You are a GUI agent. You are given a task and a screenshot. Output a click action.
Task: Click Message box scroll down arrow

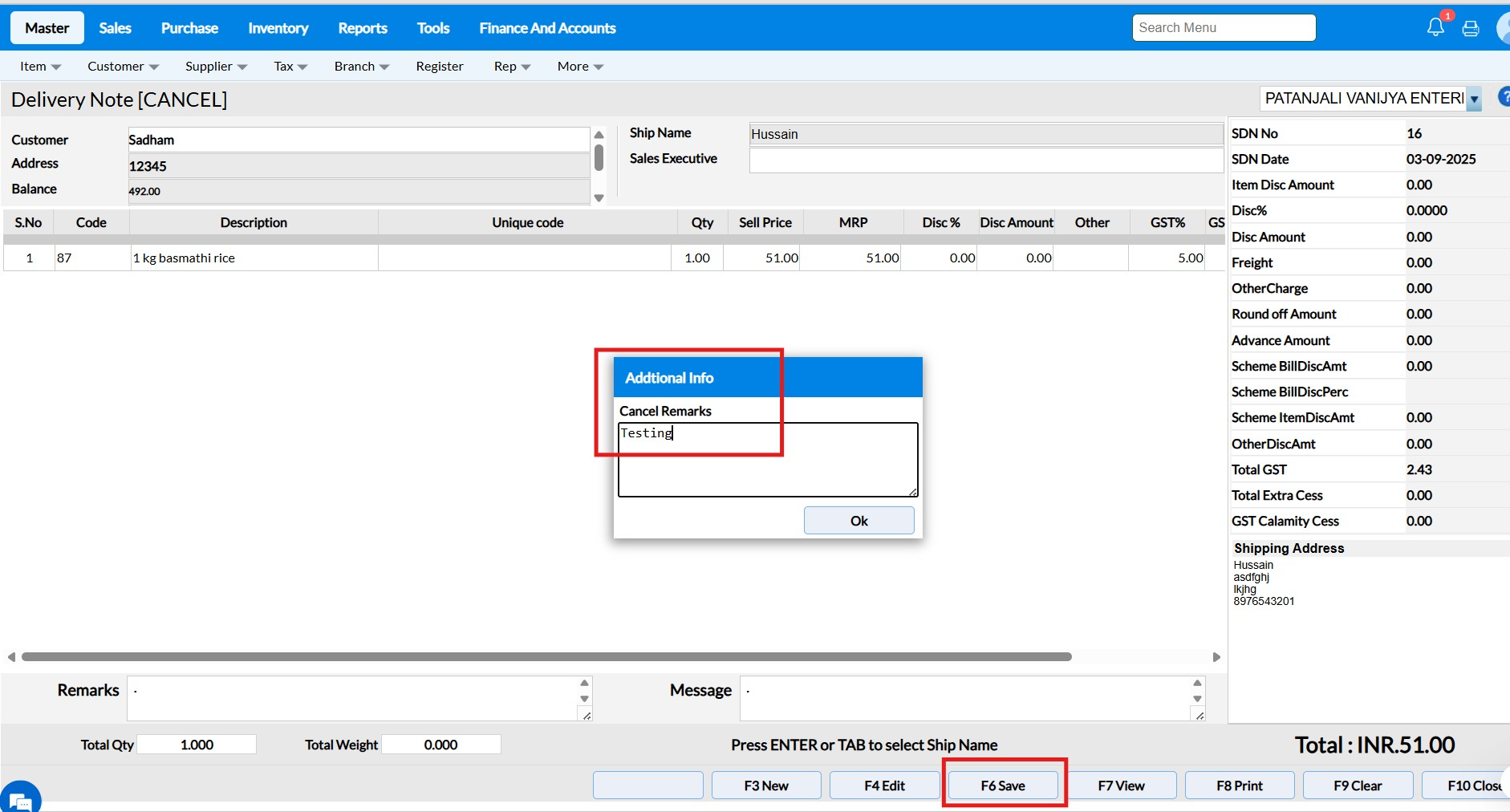(x=1198, y=699)
